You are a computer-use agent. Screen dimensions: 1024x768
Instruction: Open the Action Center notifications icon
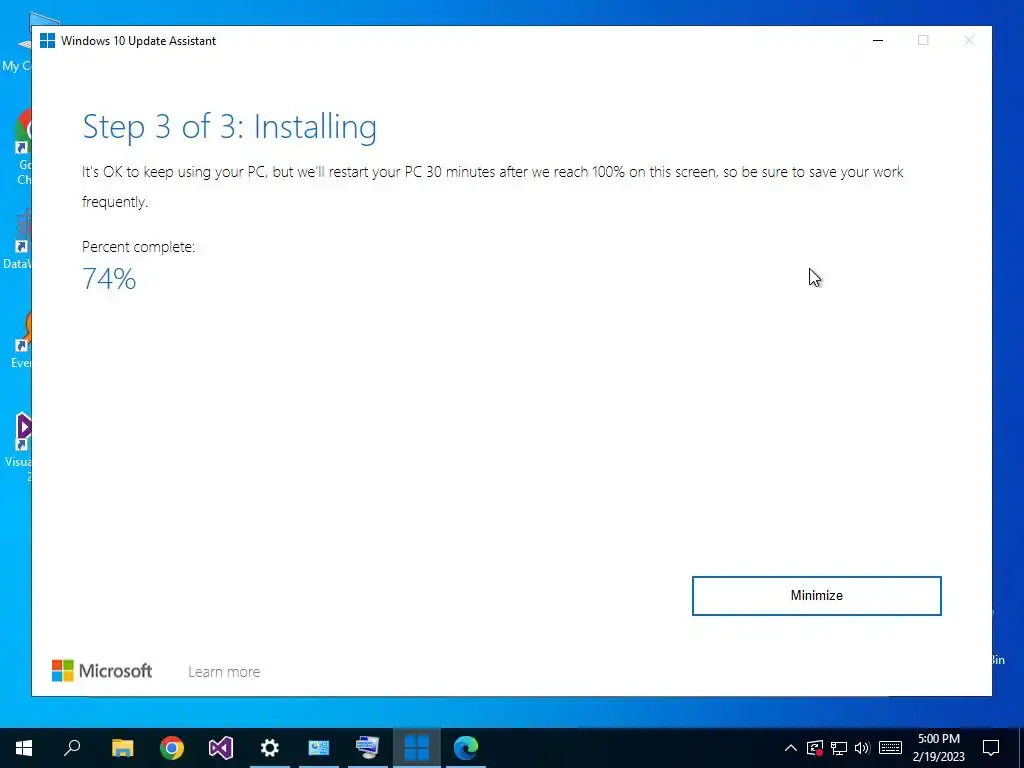pos(991,748)
